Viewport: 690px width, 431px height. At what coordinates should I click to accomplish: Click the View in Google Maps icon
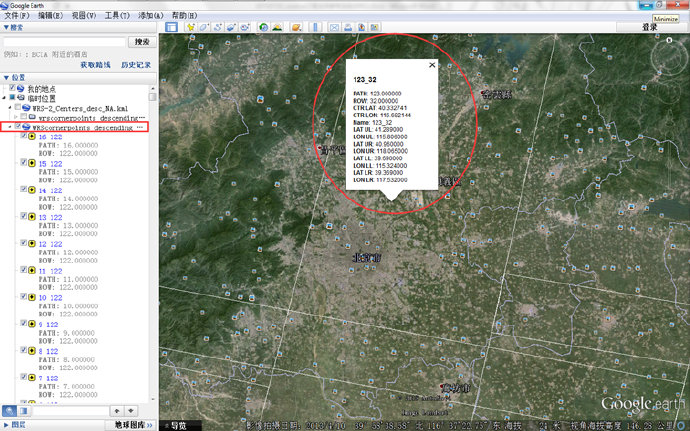(x=361, y=27)
